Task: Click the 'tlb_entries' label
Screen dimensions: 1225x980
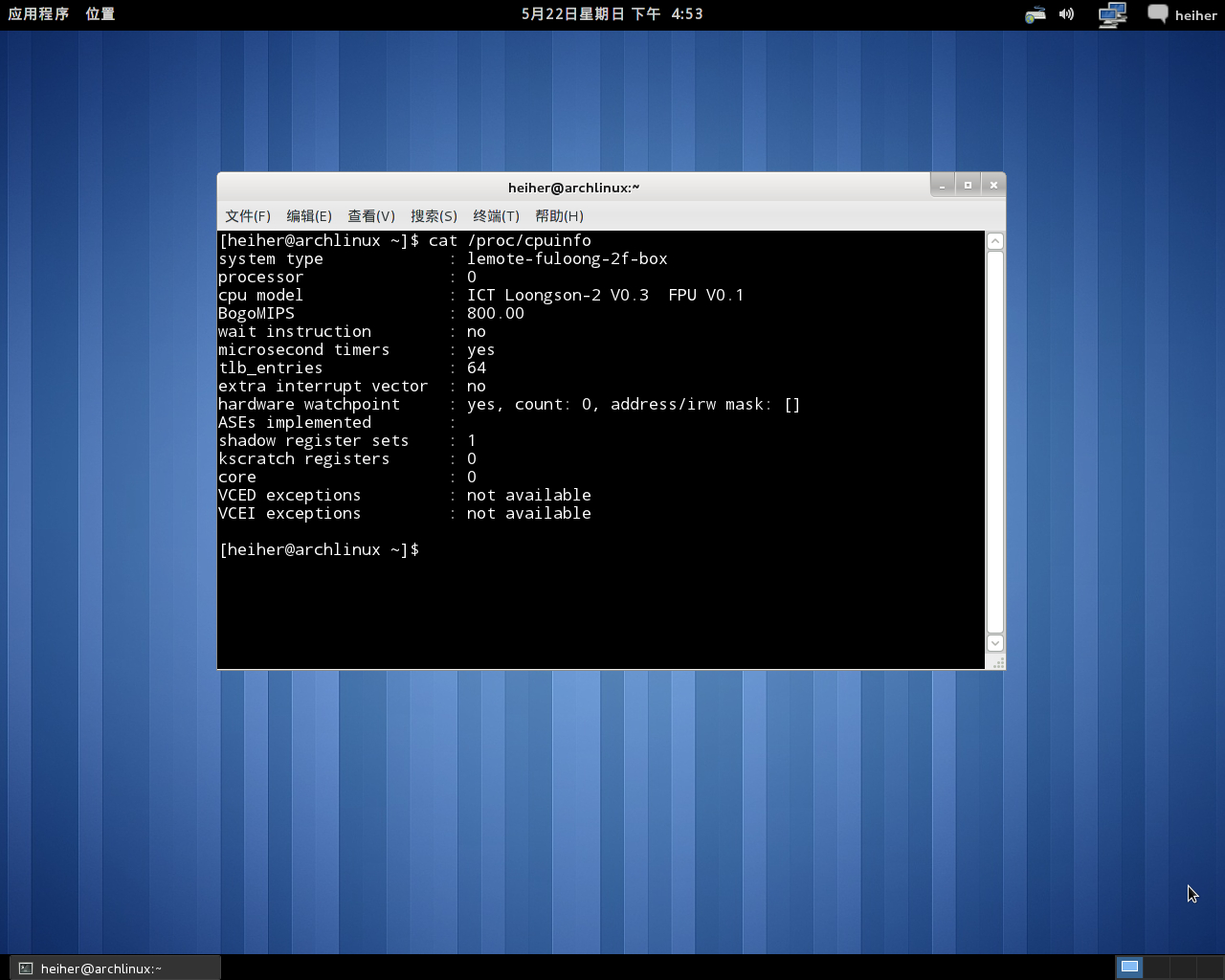Action: coord(271,367)
